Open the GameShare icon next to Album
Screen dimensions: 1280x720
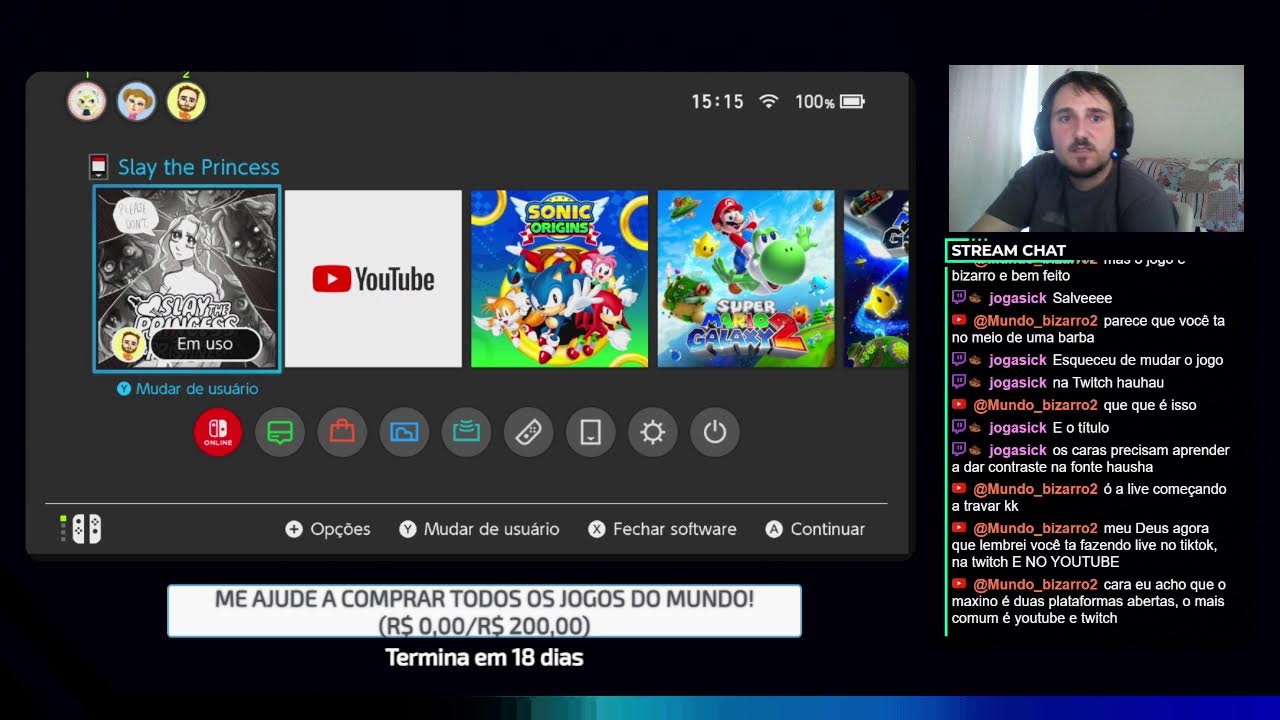tap(466, 432)
